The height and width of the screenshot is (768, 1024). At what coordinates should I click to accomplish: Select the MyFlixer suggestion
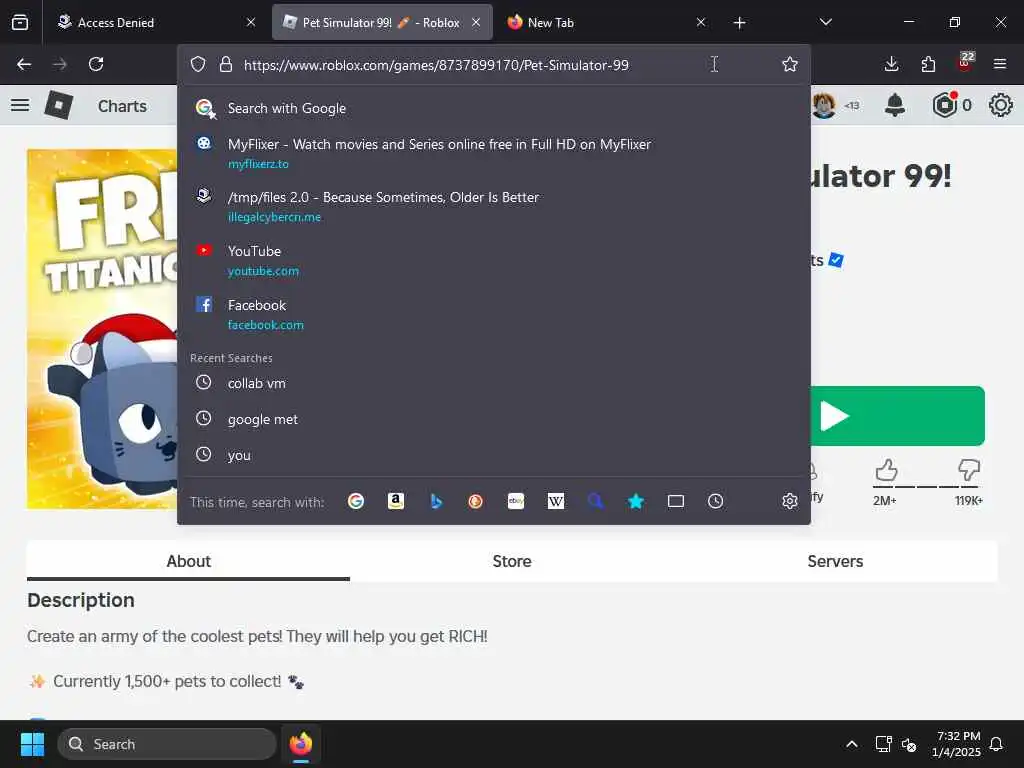[494, 153]
